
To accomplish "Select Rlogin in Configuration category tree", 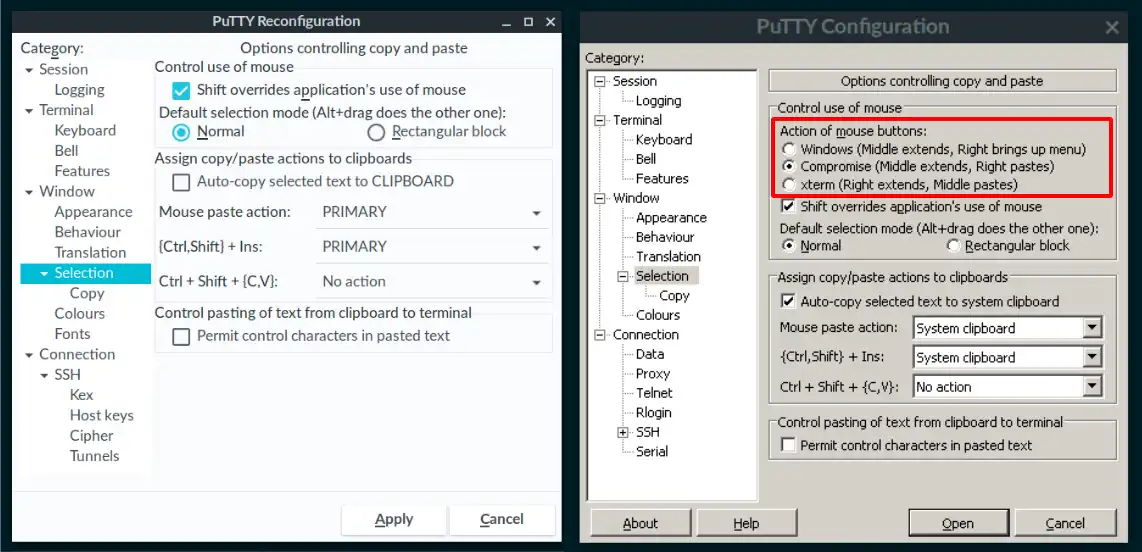I will point(653,413).
